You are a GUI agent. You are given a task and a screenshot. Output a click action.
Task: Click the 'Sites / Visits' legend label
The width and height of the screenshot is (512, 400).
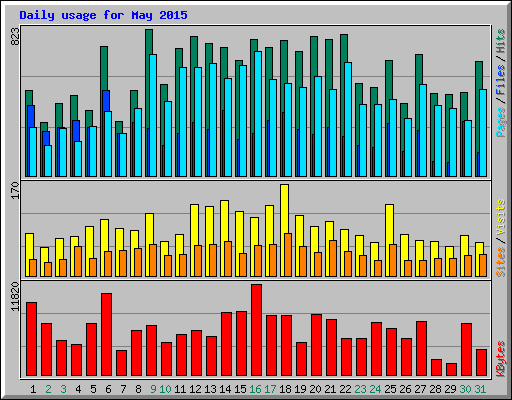(x=501, y=238)
